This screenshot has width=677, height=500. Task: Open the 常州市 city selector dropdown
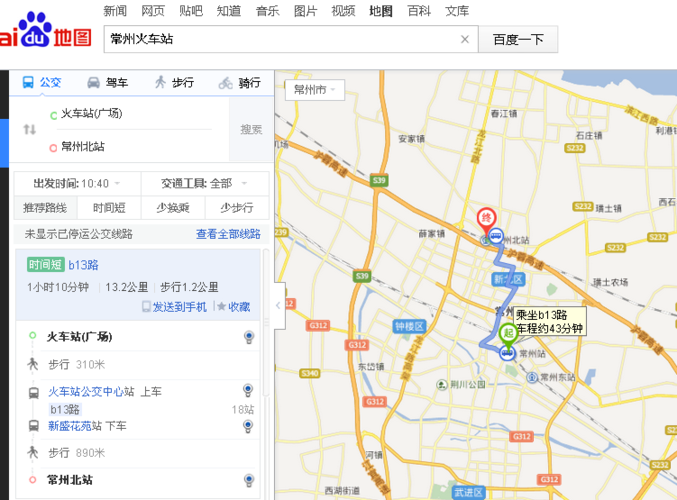315,90
